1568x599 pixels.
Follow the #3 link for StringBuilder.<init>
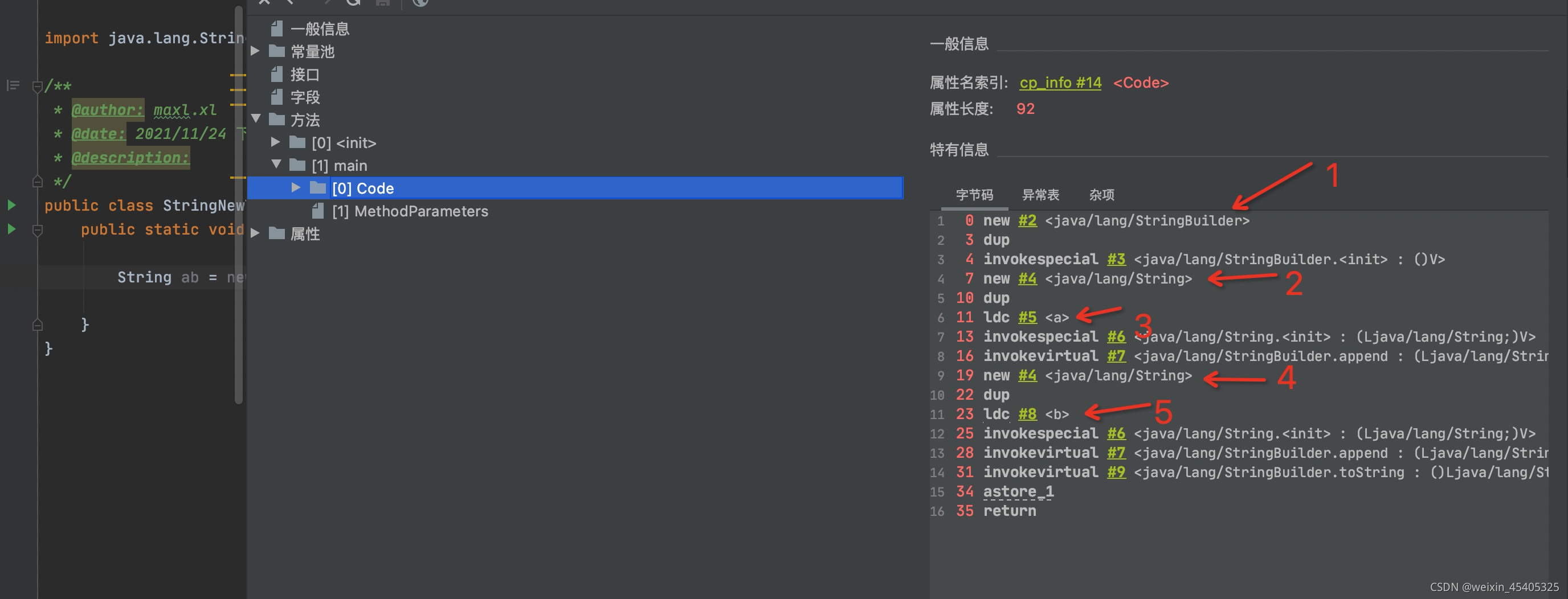[x=1116, y=259]
